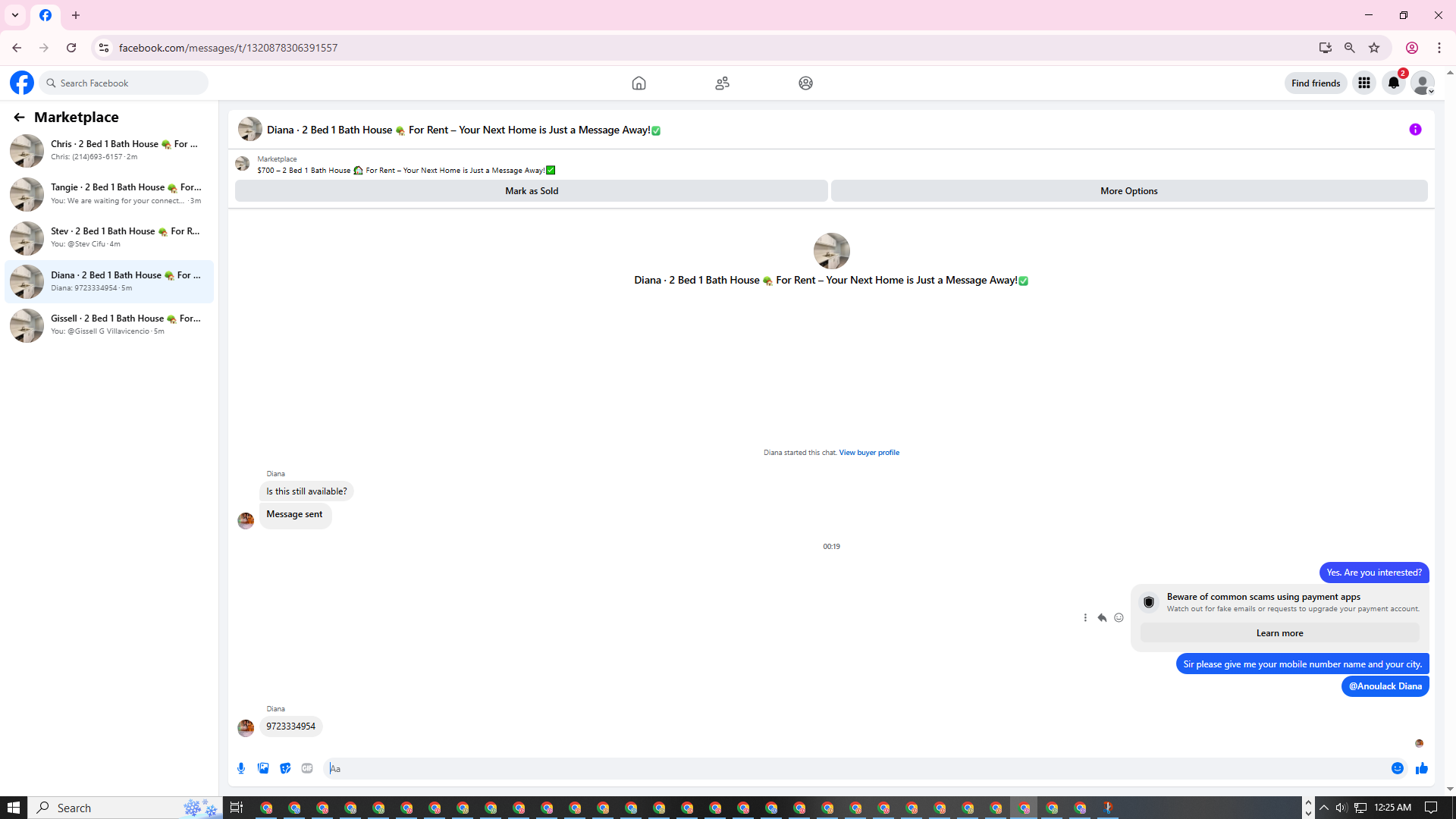1456x819 pixels.
Task: Open the View buyer profile link
Action: tap(869, 453)
